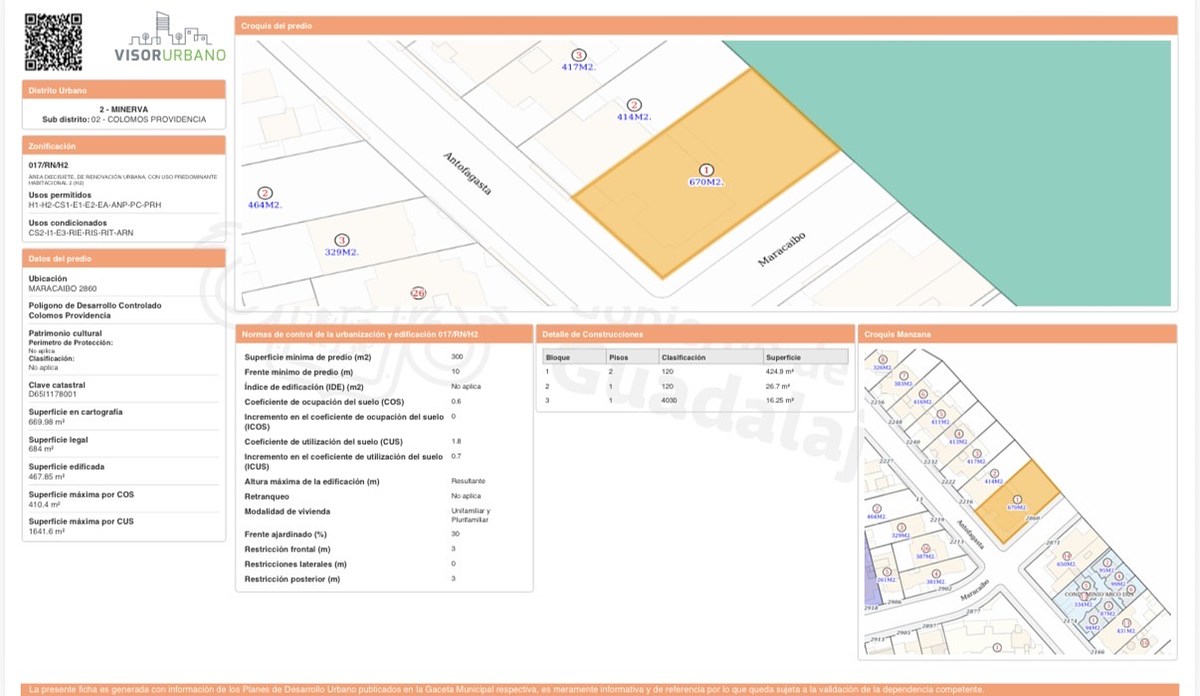Click the QR code image
Screen dimensions: 1200x696
53,42
